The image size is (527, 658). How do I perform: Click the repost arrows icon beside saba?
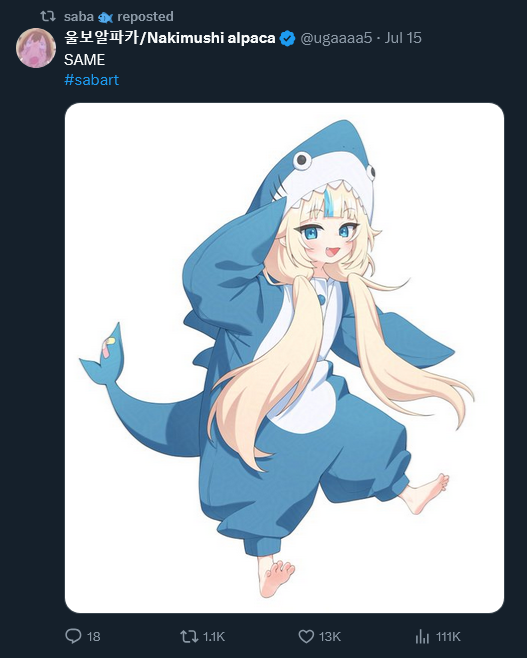tap(47, 16)
